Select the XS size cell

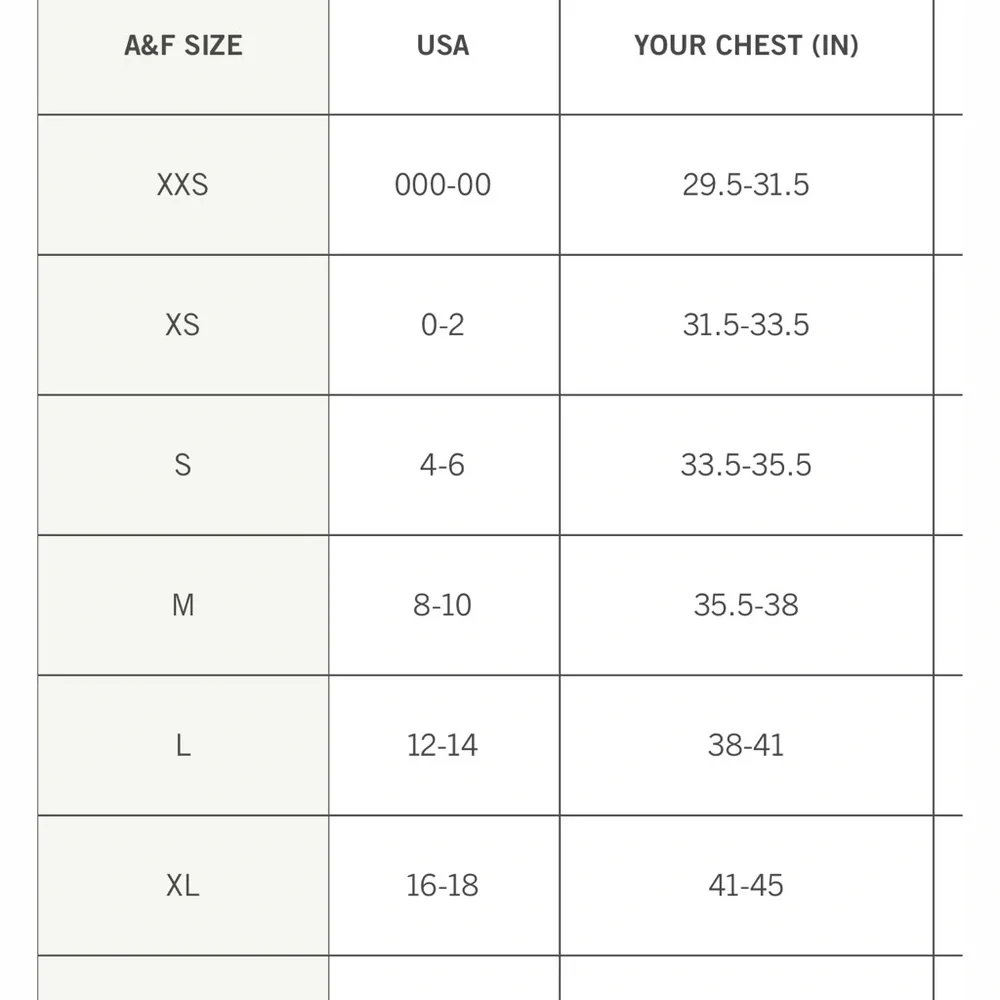(x=183, y=325)
